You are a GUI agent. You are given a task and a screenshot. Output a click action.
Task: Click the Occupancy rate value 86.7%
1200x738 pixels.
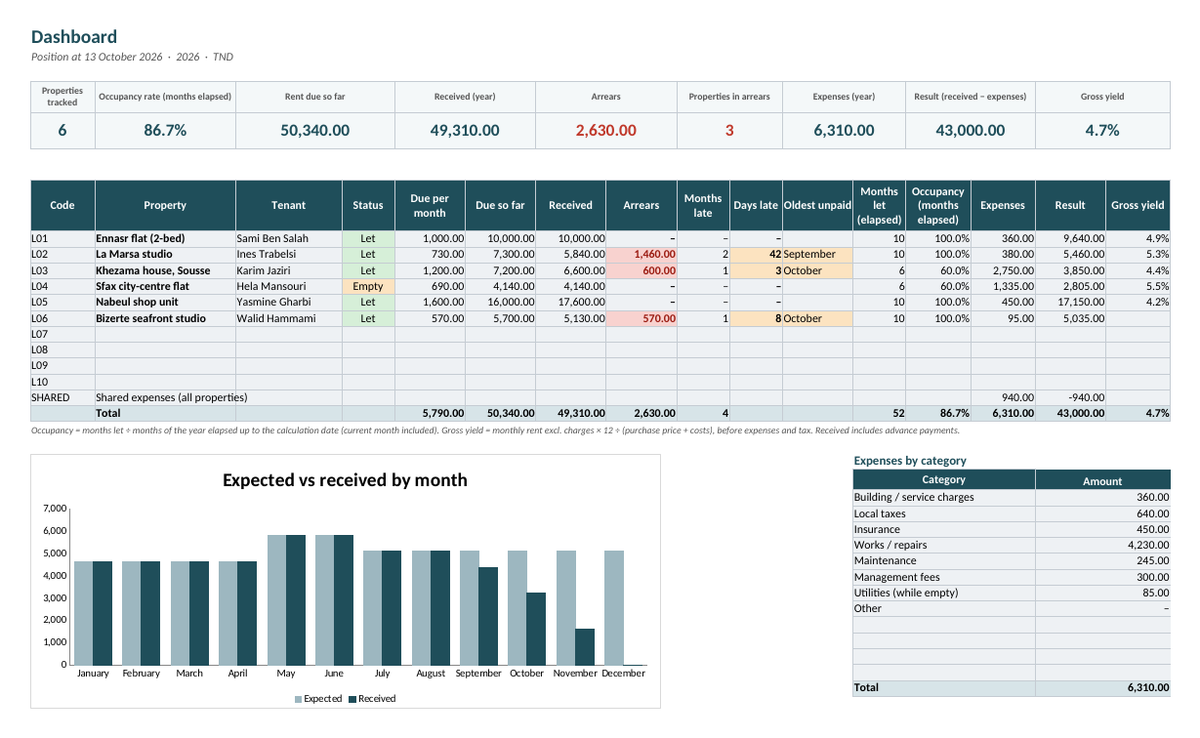click(x=165, y=131)
